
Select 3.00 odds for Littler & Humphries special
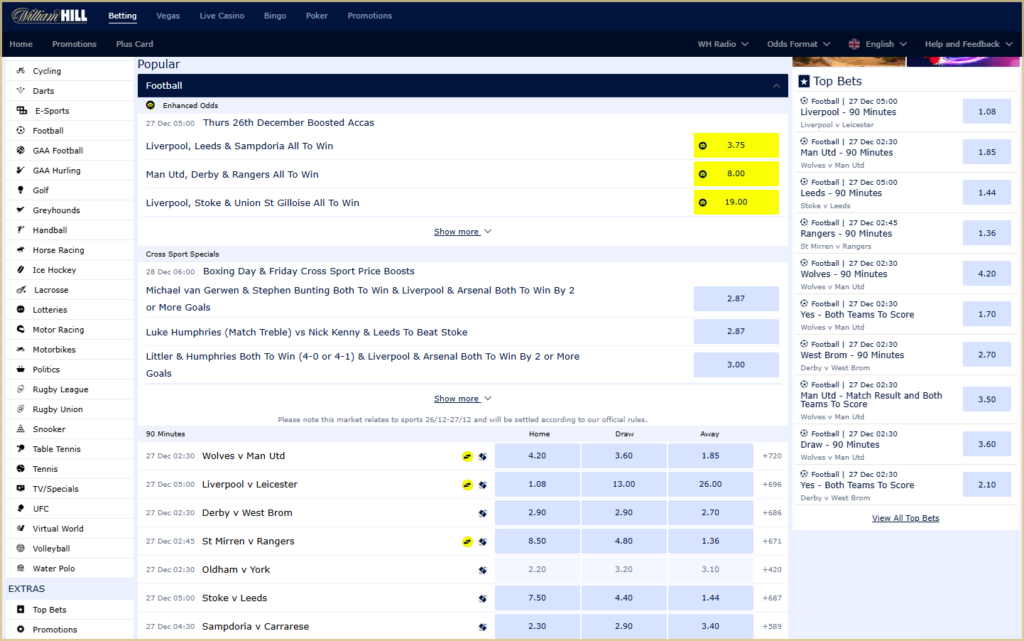tap(736, 365)
